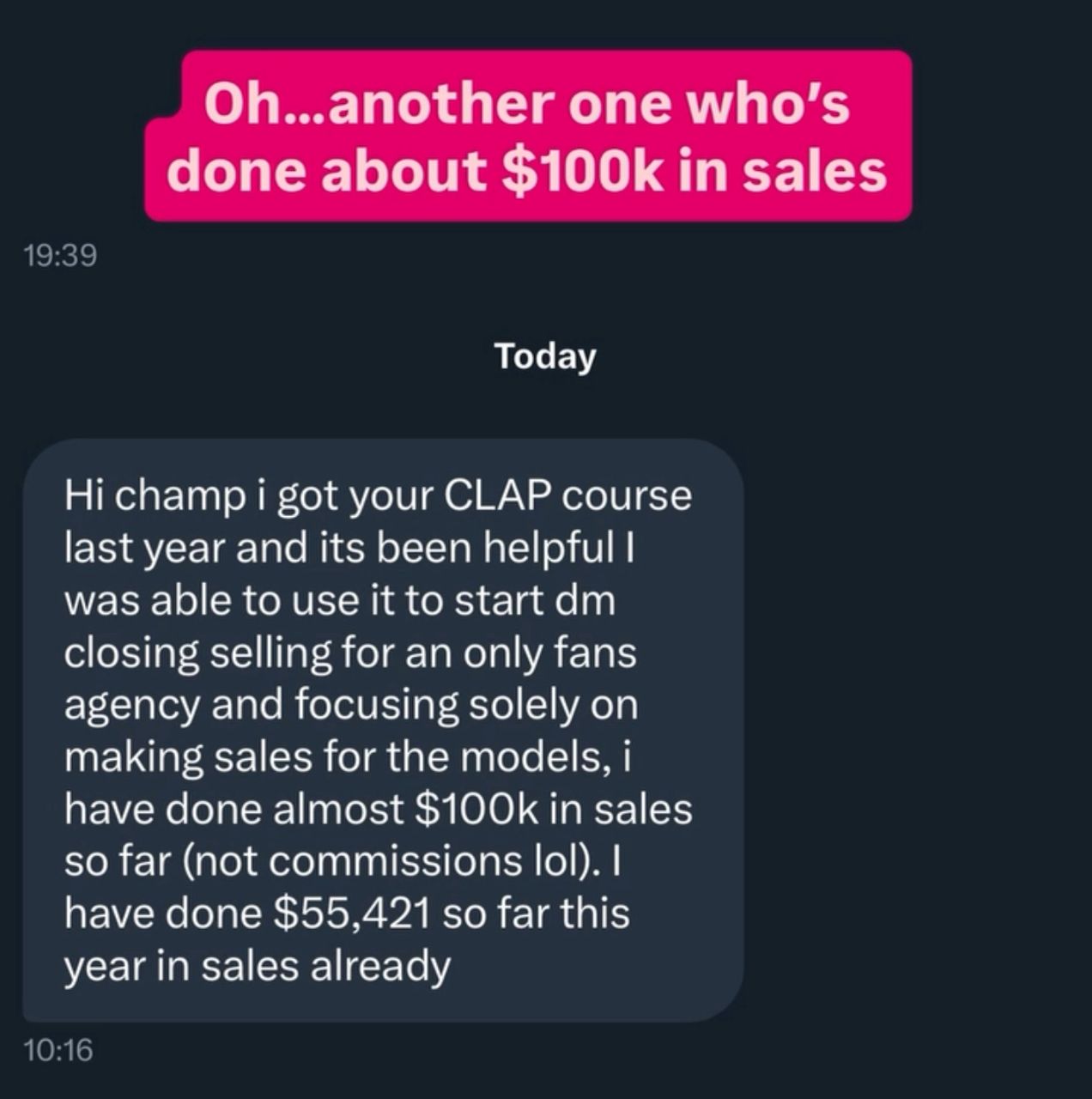Click the $100k text in pink bubble

click(581, 170)
